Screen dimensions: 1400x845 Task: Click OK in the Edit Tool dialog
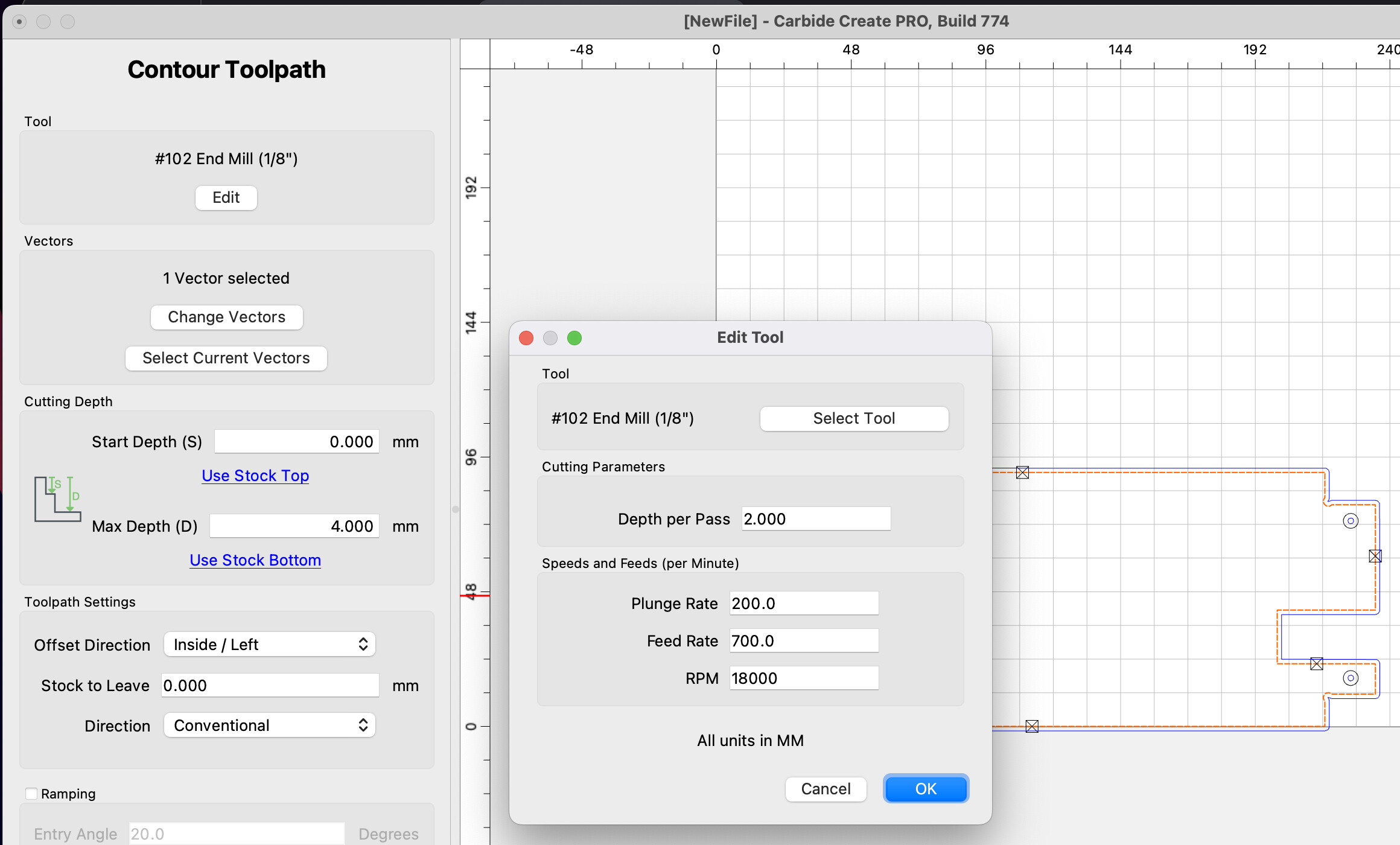[x=926, y=789]
